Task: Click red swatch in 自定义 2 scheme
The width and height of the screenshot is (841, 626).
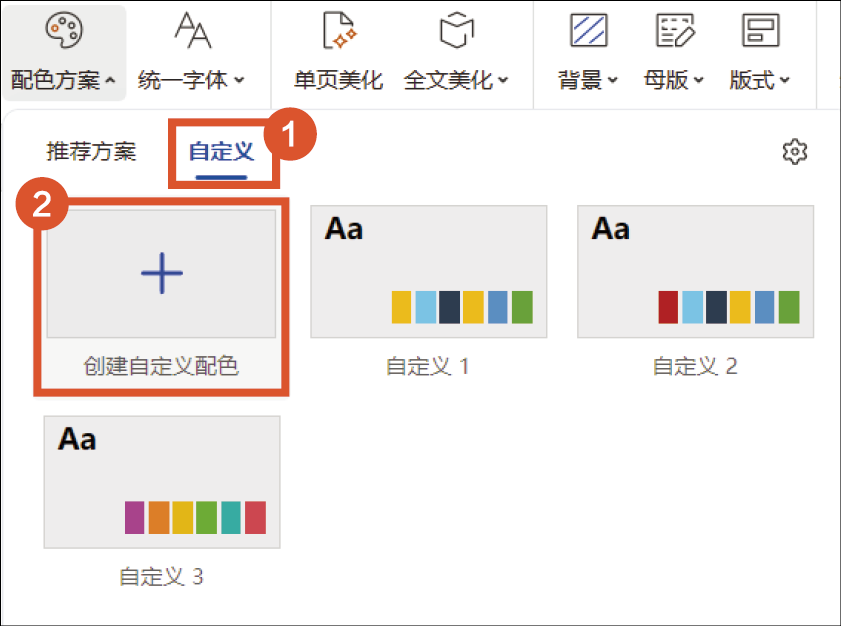Action: click(669, 307)
